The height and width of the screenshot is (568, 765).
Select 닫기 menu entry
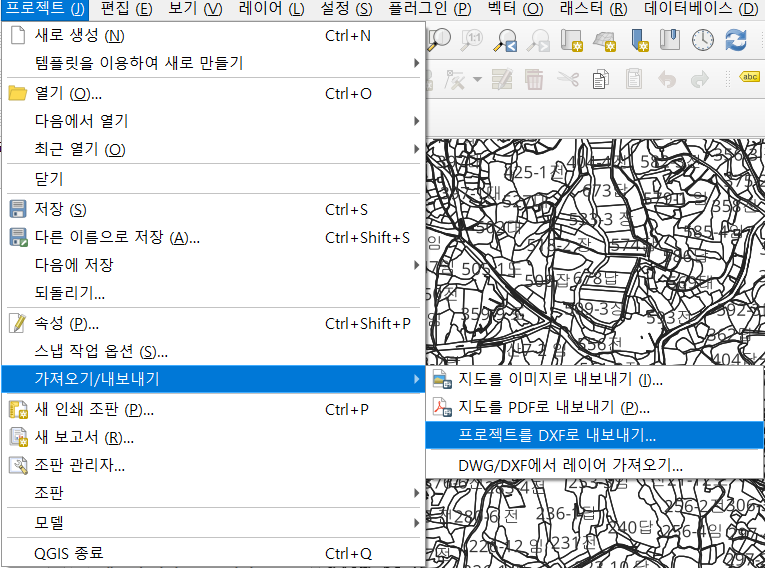pyautogui.click(x=214, y=179)
